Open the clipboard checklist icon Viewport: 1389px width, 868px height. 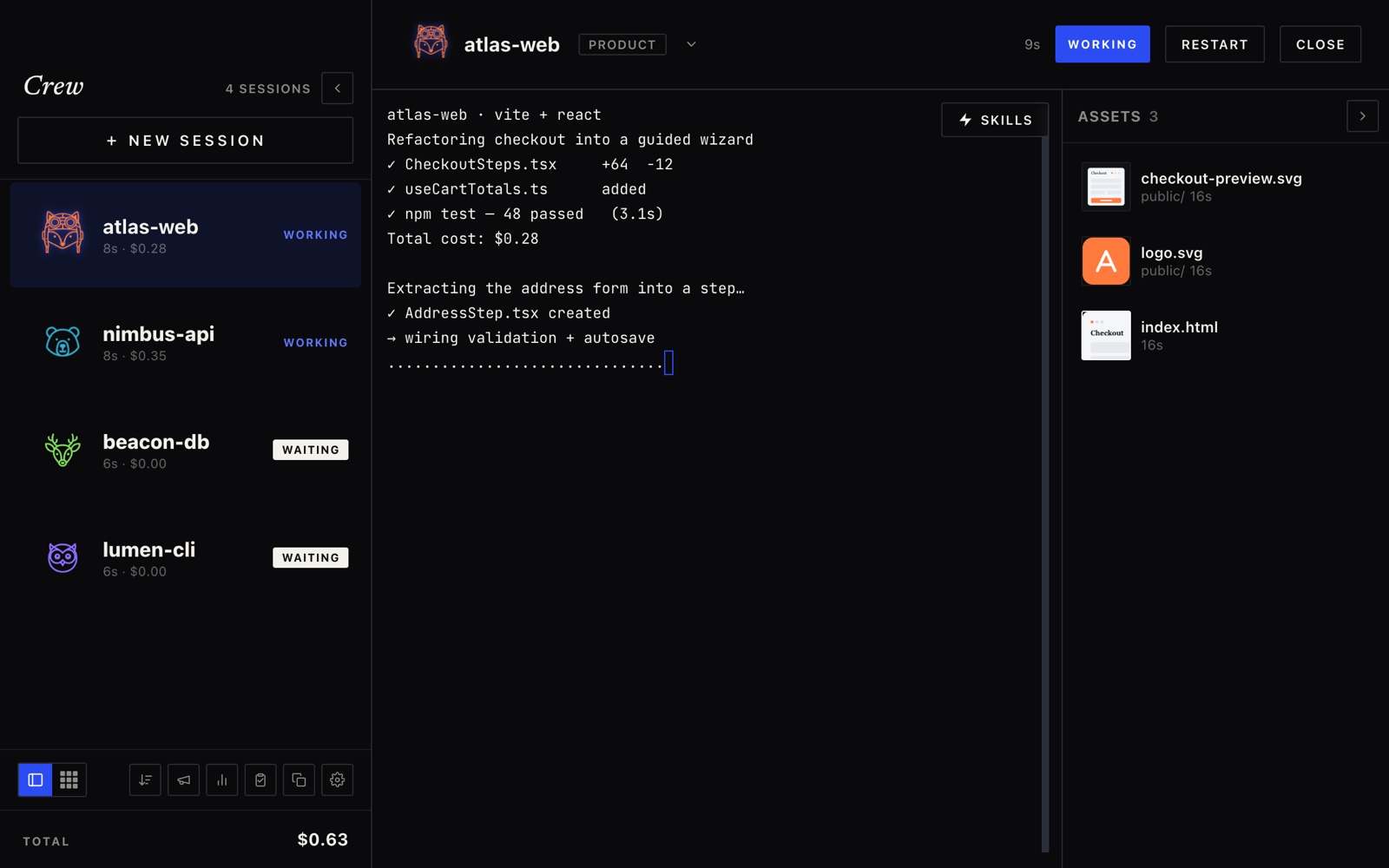pos(260,779)
